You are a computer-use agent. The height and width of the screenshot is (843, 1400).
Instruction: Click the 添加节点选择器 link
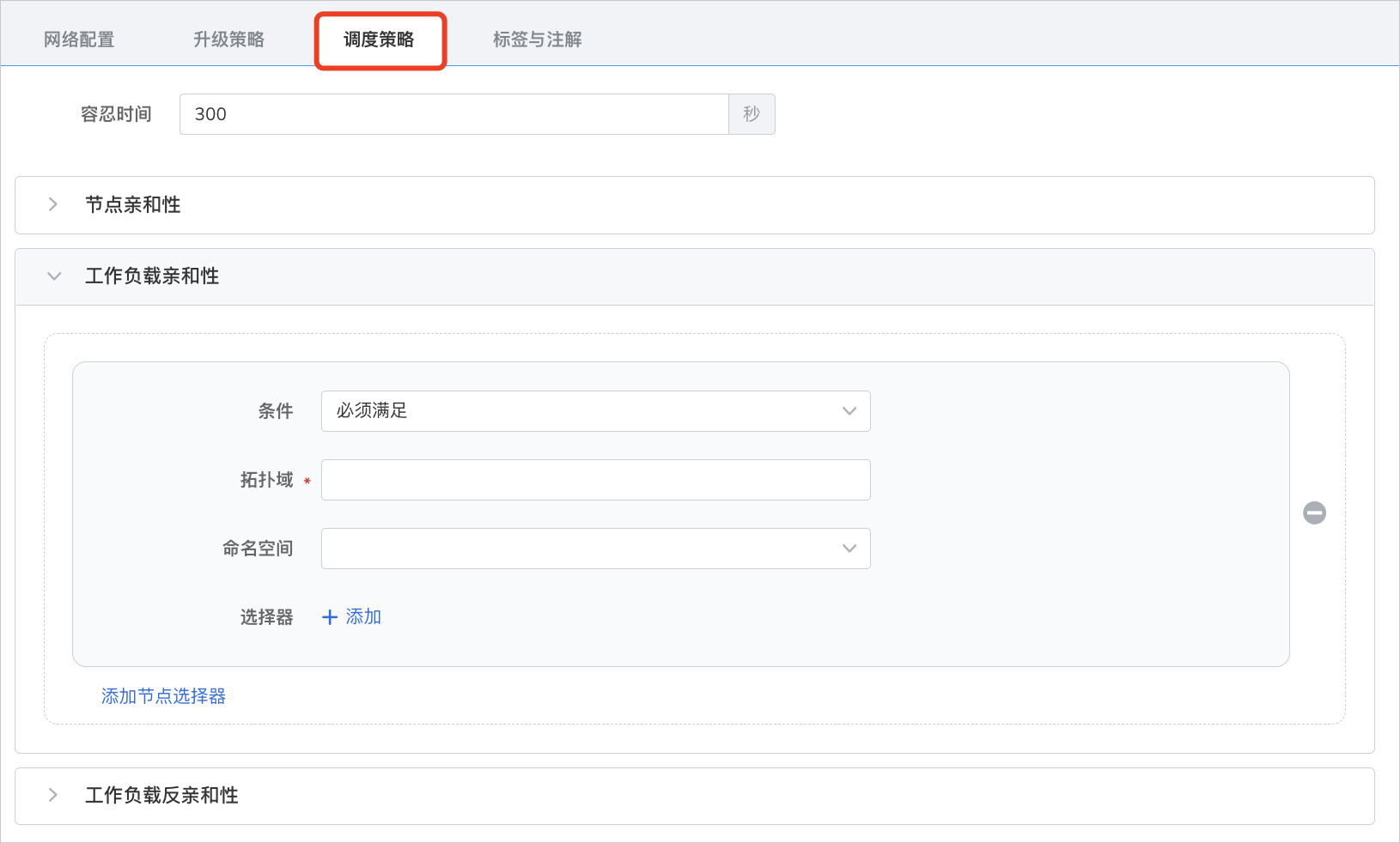(x=163, y=696)
